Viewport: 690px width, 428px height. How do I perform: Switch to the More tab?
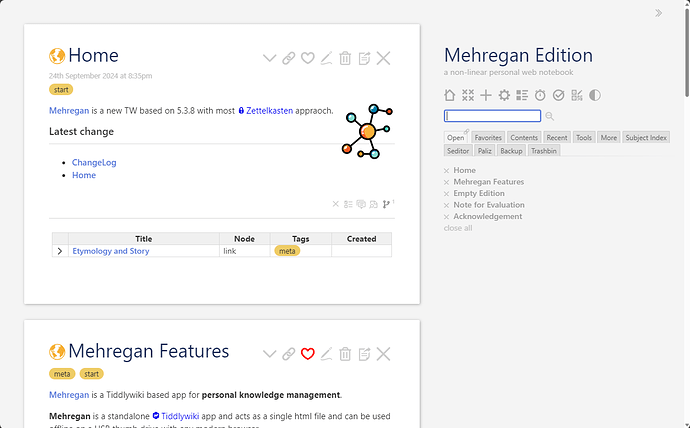pos(609,138)
